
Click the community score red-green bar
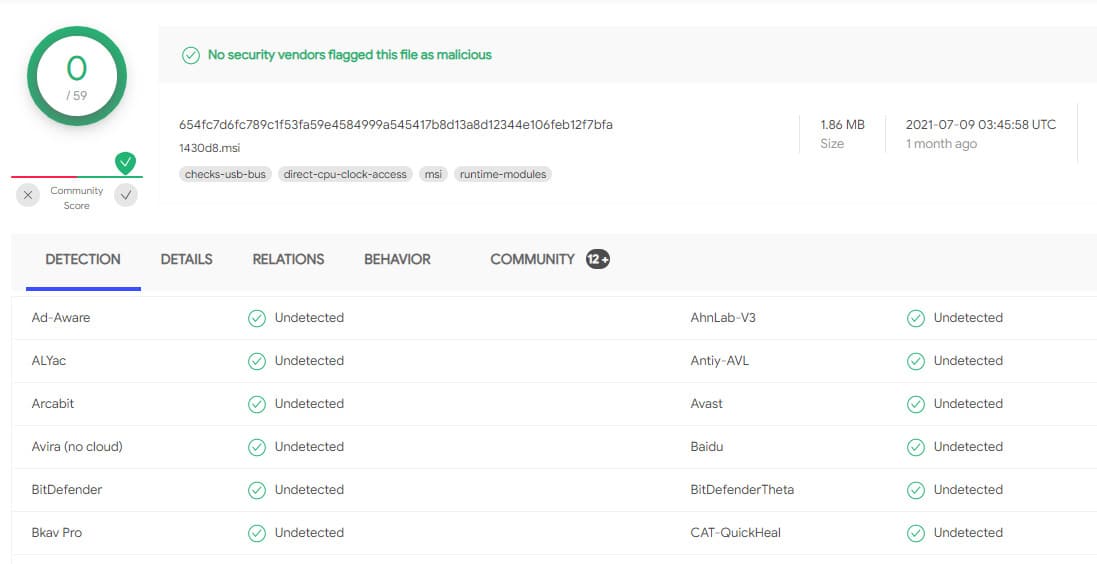(77, 177)
